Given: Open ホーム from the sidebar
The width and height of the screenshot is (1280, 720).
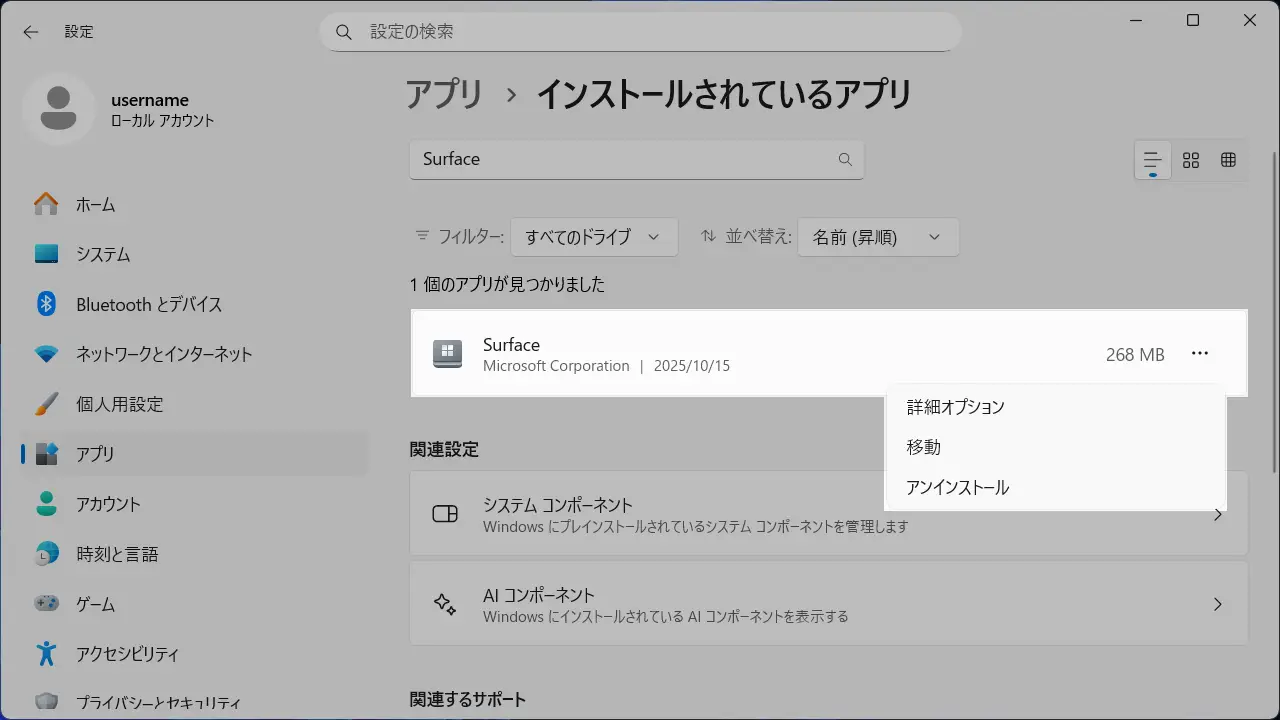Looking at the screenshot, I should [96, 205].
